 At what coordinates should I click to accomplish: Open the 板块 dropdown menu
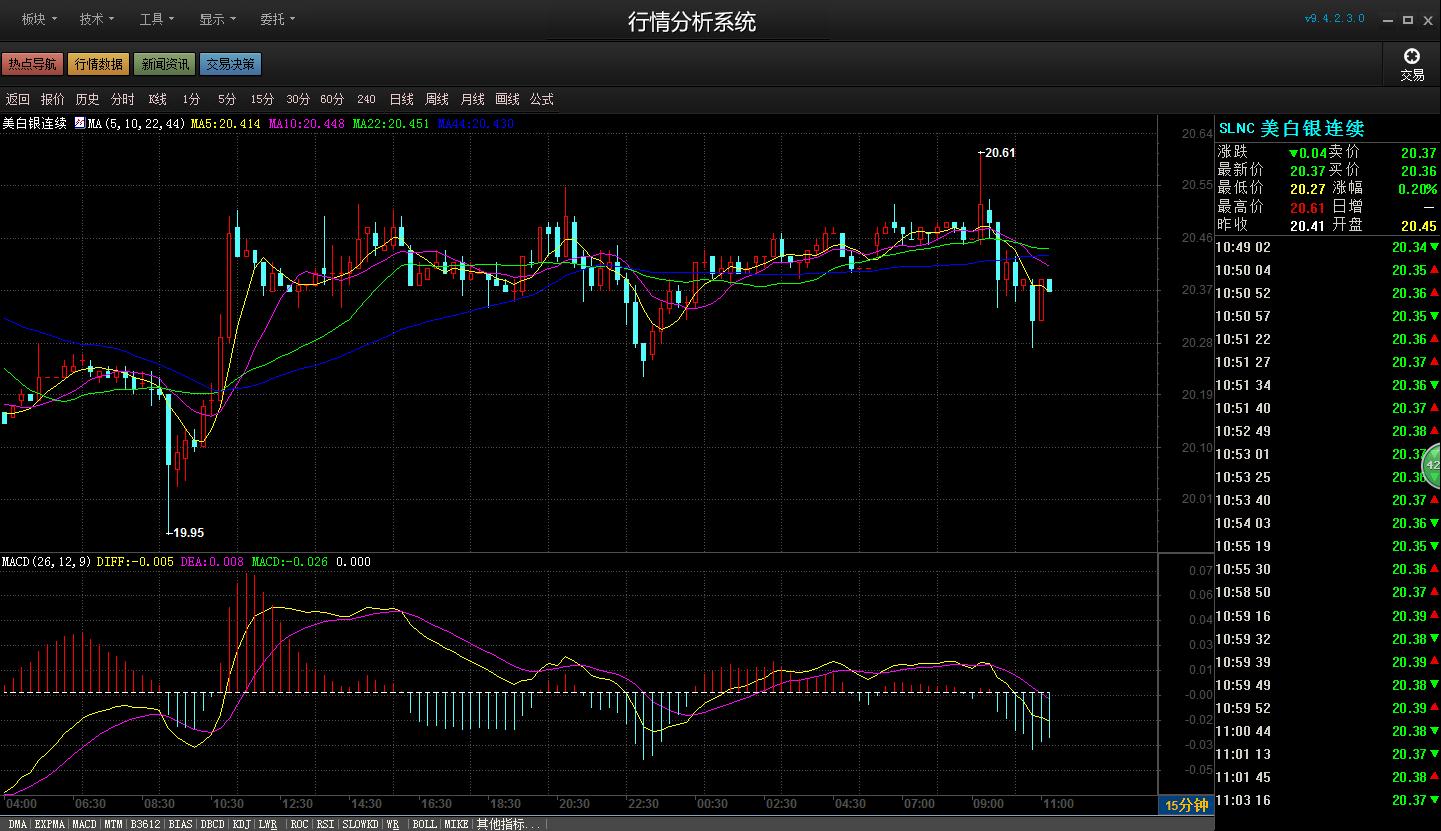[x=39, y=19]
